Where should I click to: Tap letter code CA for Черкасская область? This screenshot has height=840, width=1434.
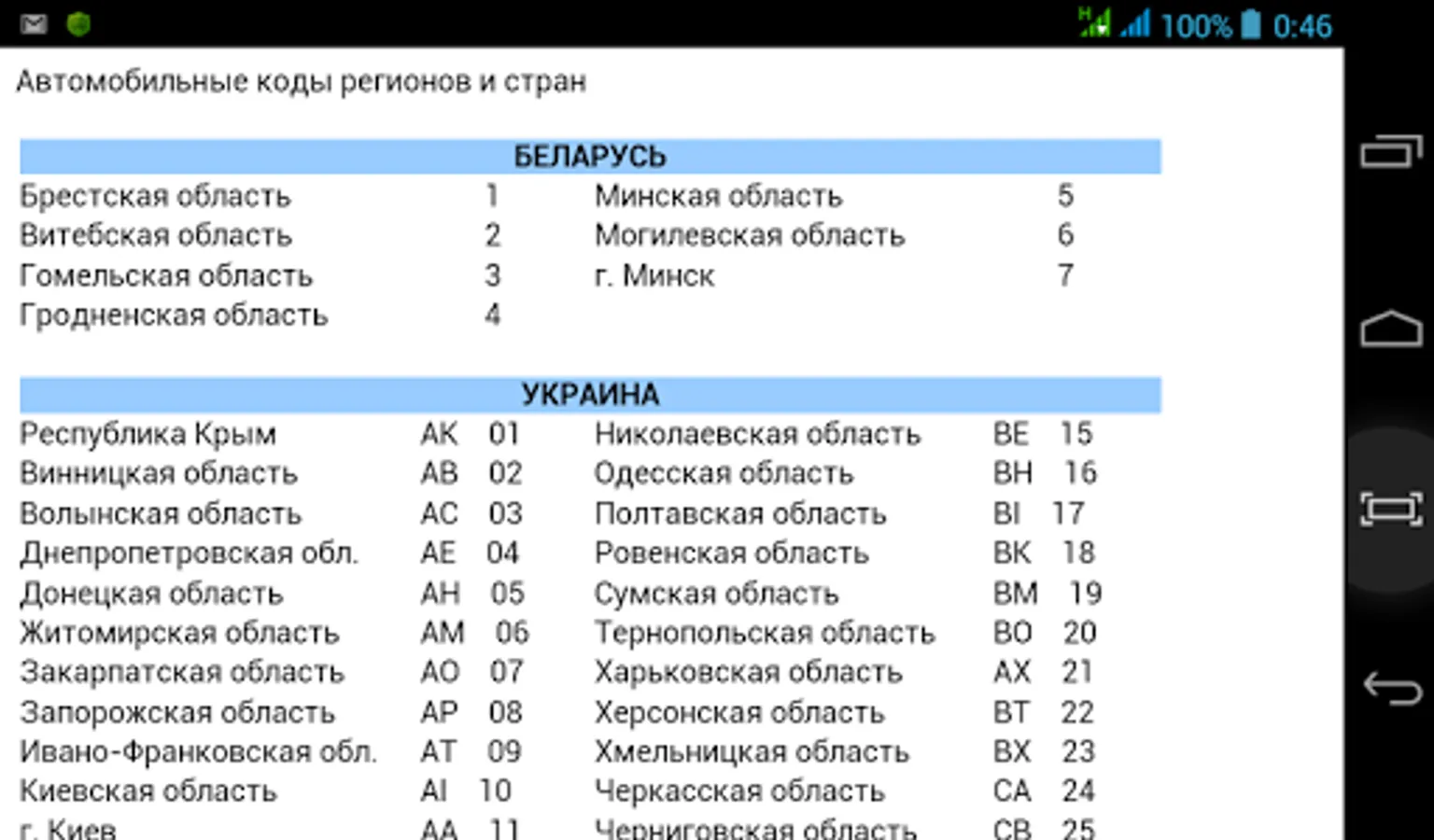(1012, 791)
